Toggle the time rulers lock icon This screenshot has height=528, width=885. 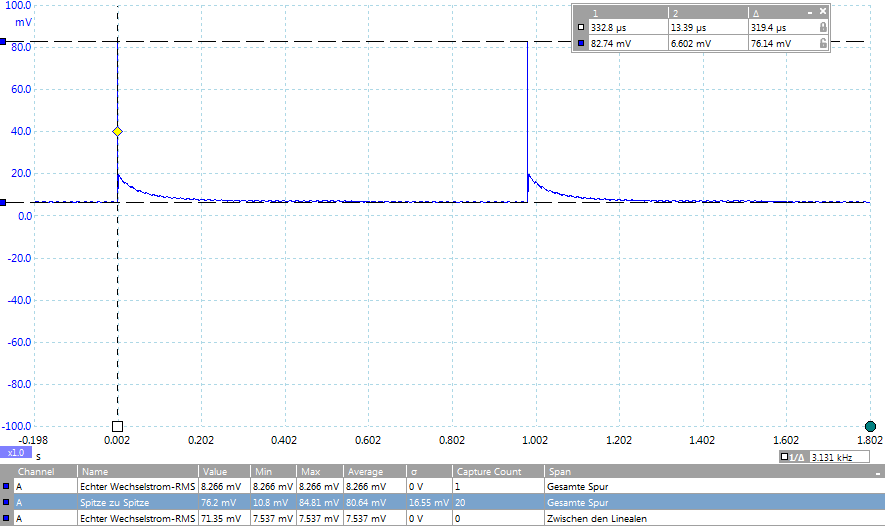coord(823,27)
